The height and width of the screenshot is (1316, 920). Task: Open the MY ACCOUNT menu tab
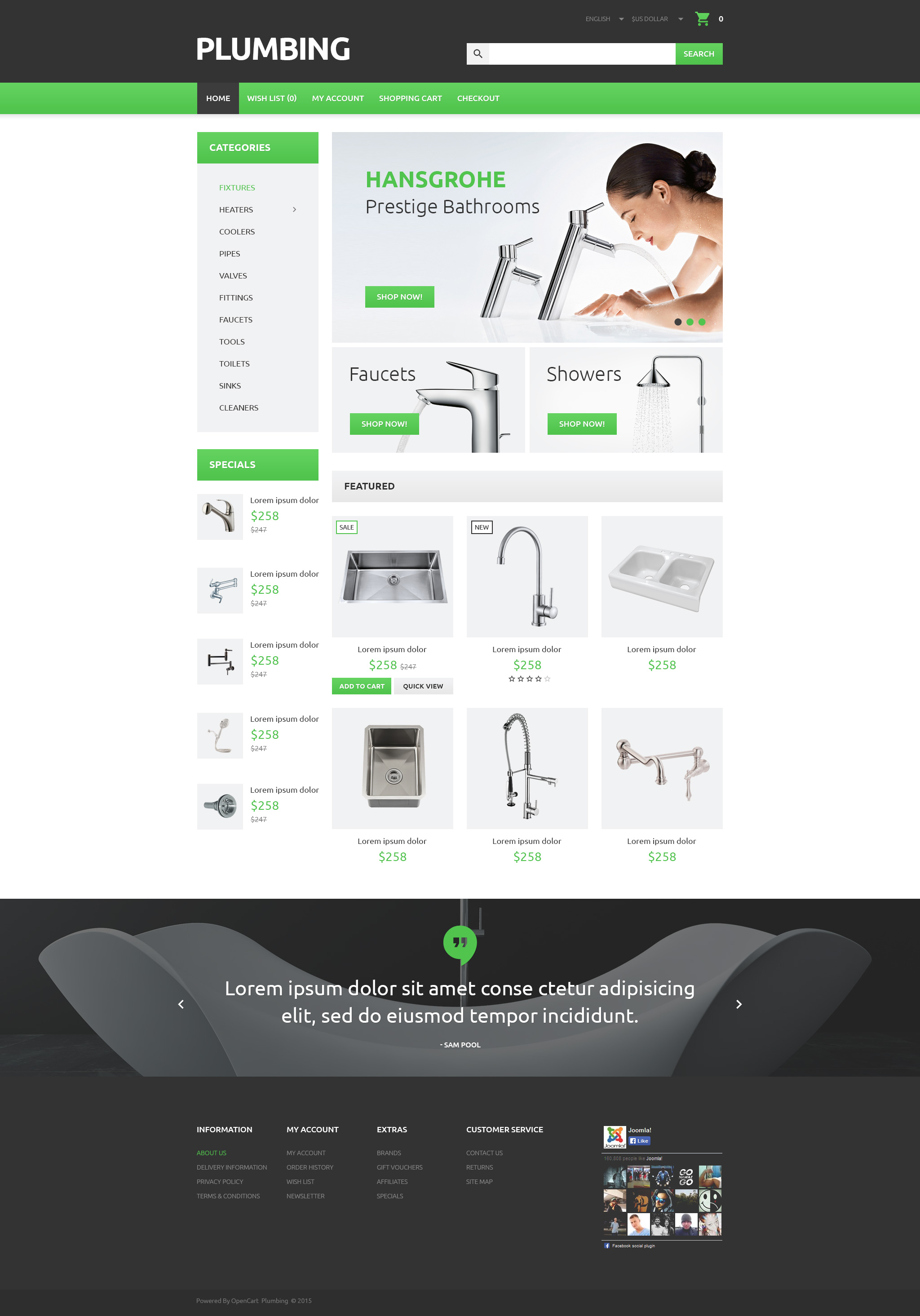coord(337,98)
